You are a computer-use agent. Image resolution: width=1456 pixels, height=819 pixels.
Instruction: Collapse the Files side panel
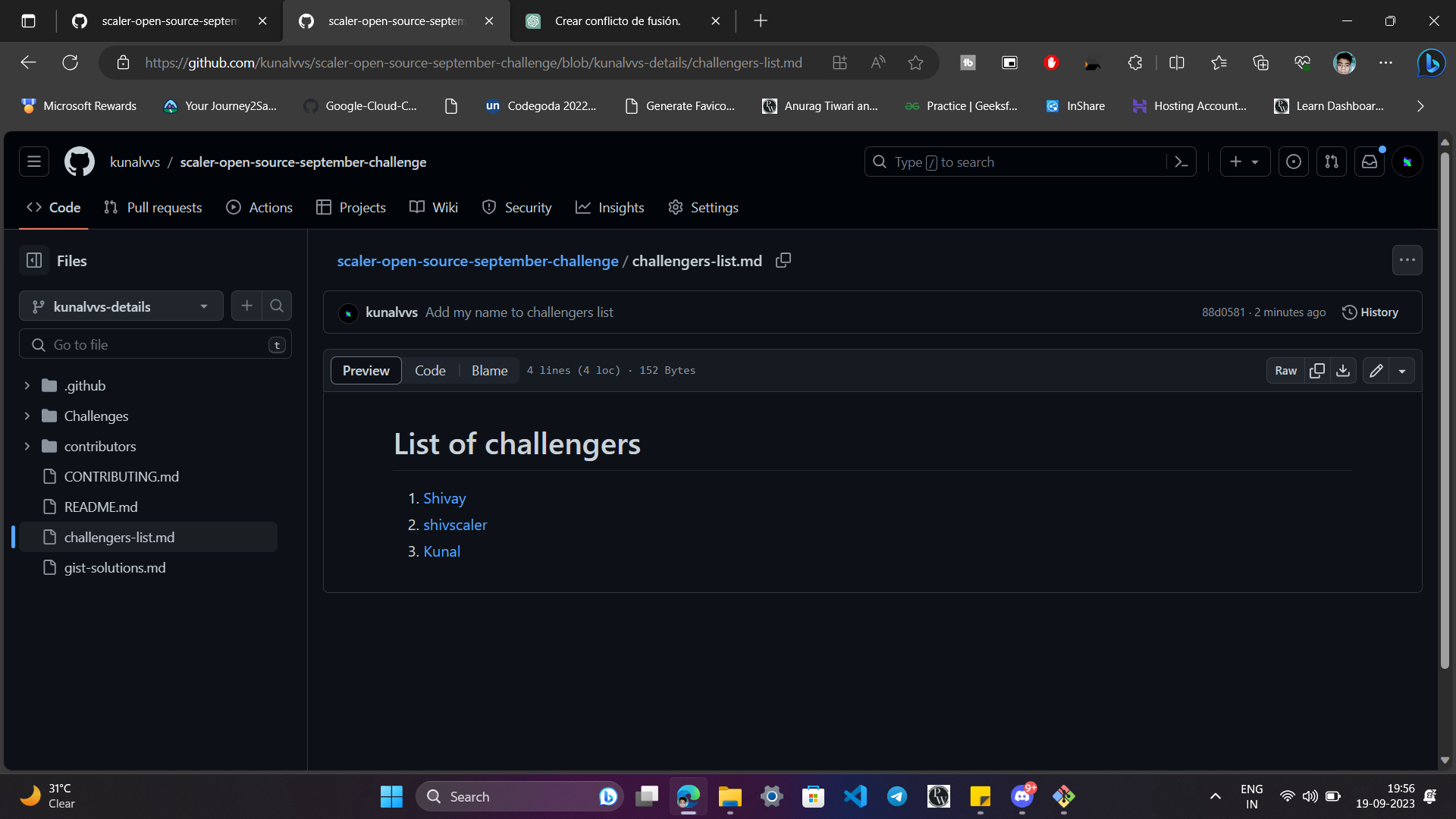33,260
